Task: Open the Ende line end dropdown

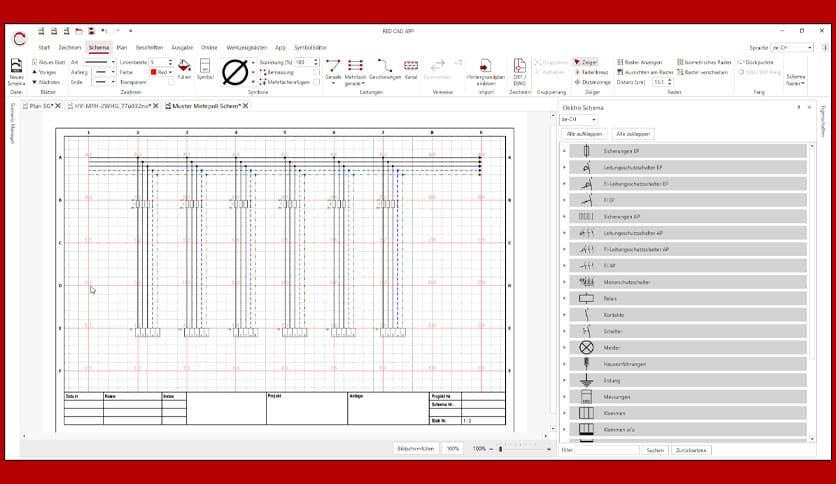Action: [x=113, y=82]
